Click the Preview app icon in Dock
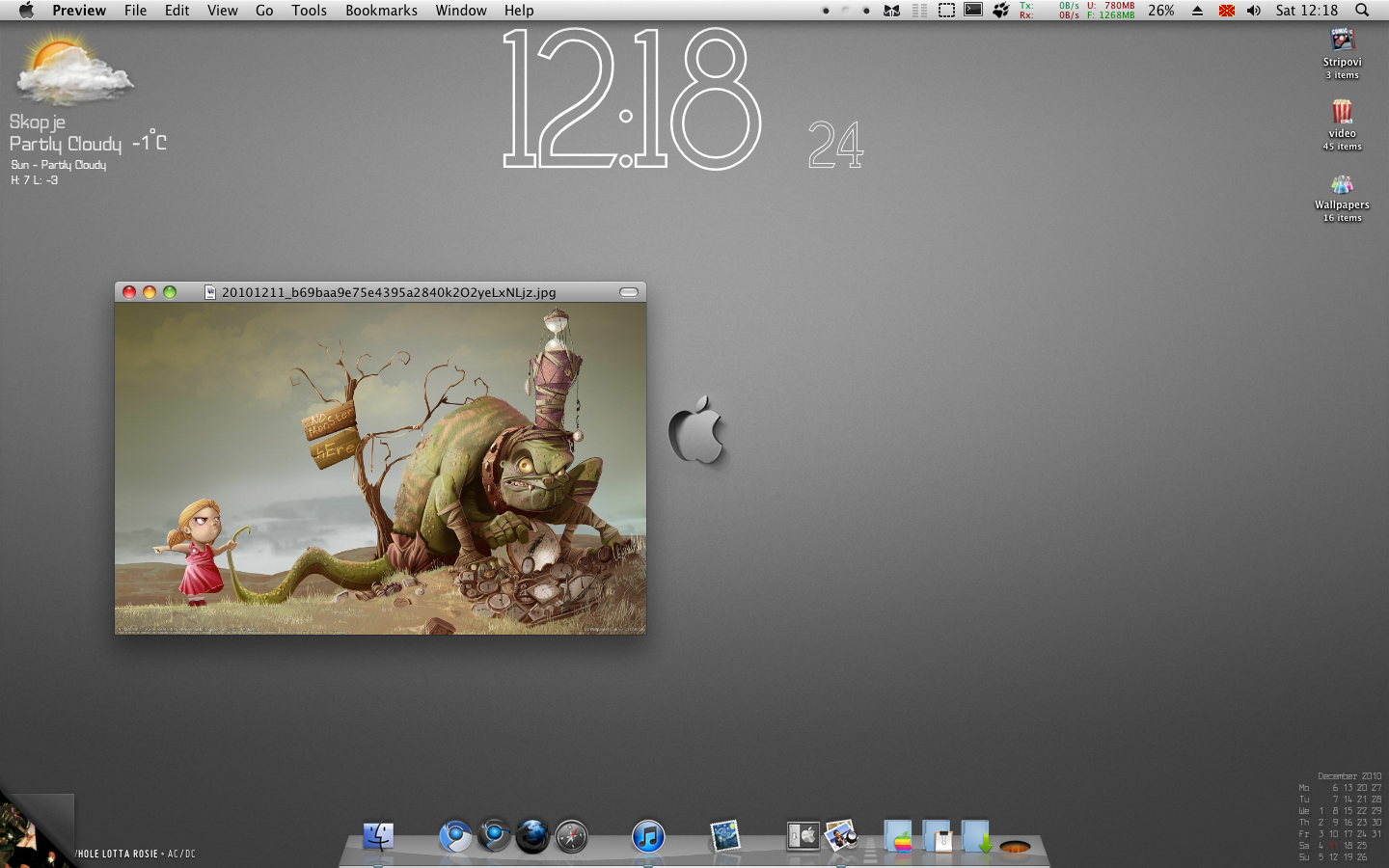This screenshot has height=868, width=1389. coord(841,836)
